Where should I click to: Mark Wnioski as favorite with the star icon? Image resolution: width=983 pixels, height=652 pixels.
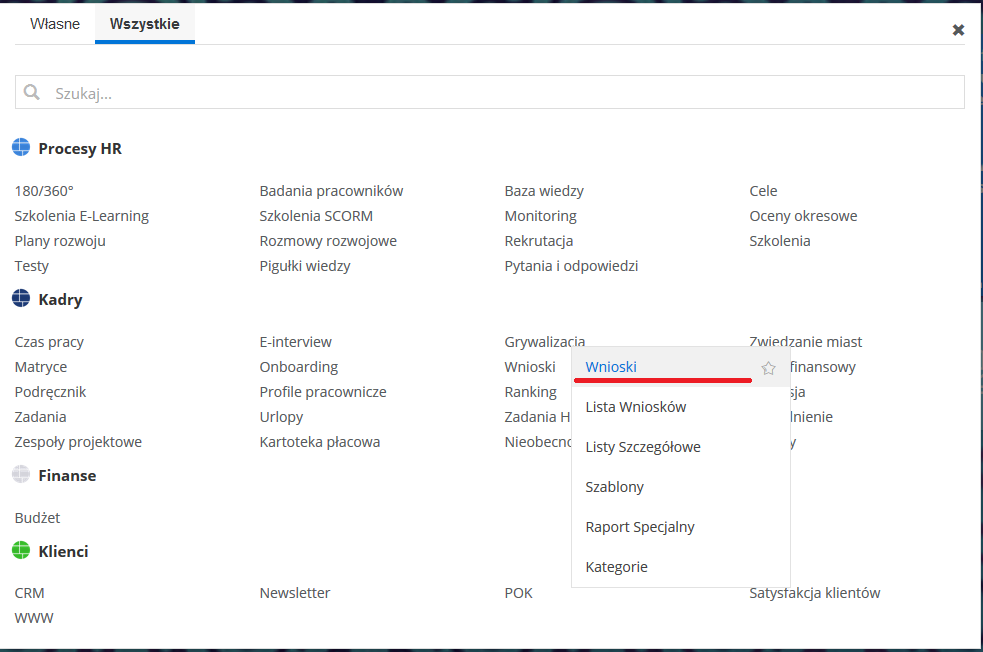(768, 368)
